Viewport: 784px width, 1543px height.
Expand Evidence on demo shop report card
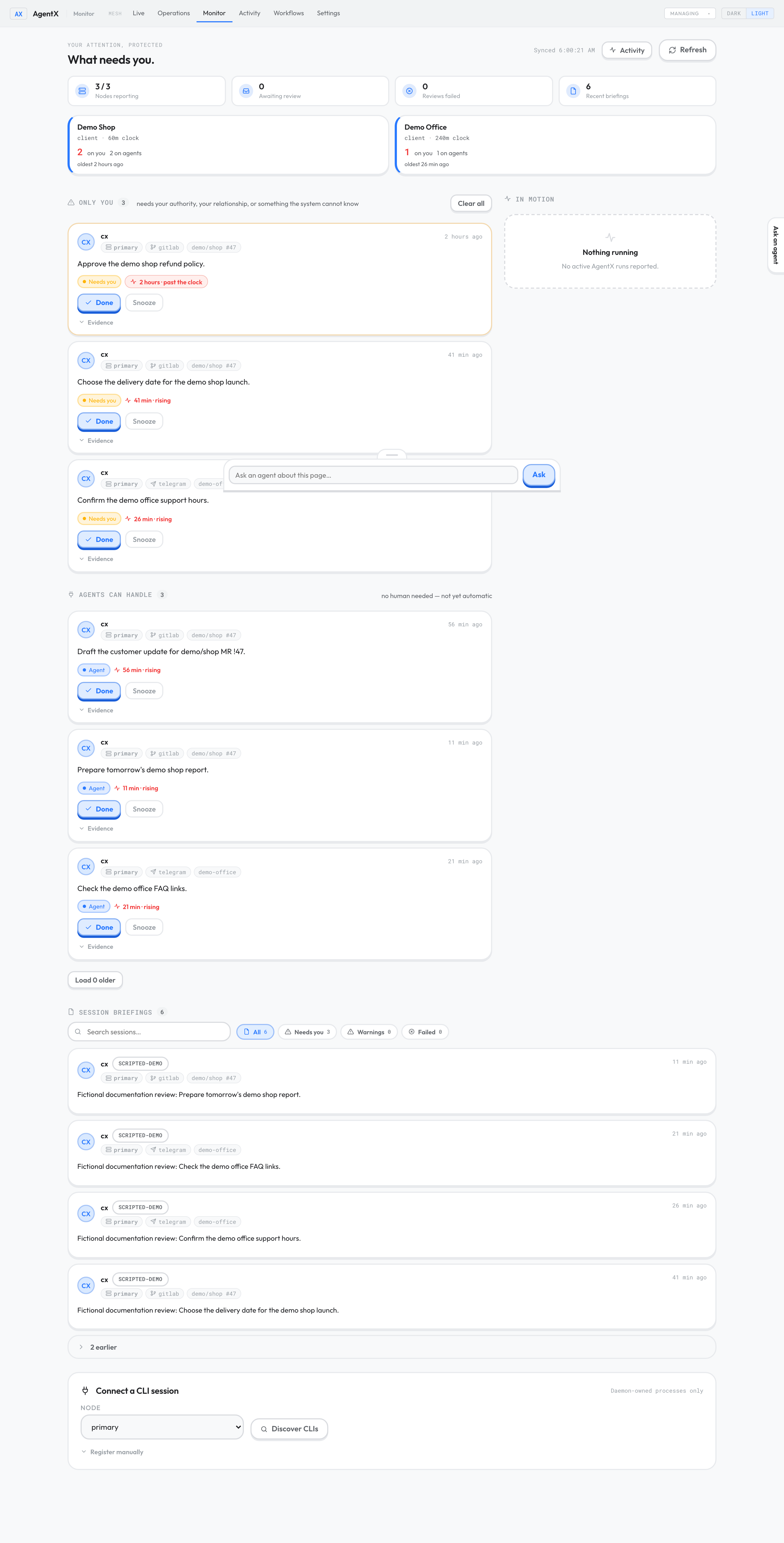click(x=96, y=828)
